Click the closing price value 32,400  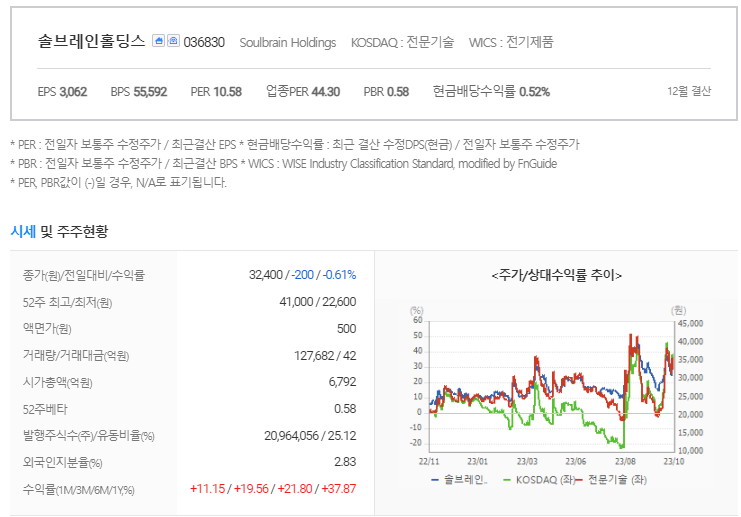266,275
